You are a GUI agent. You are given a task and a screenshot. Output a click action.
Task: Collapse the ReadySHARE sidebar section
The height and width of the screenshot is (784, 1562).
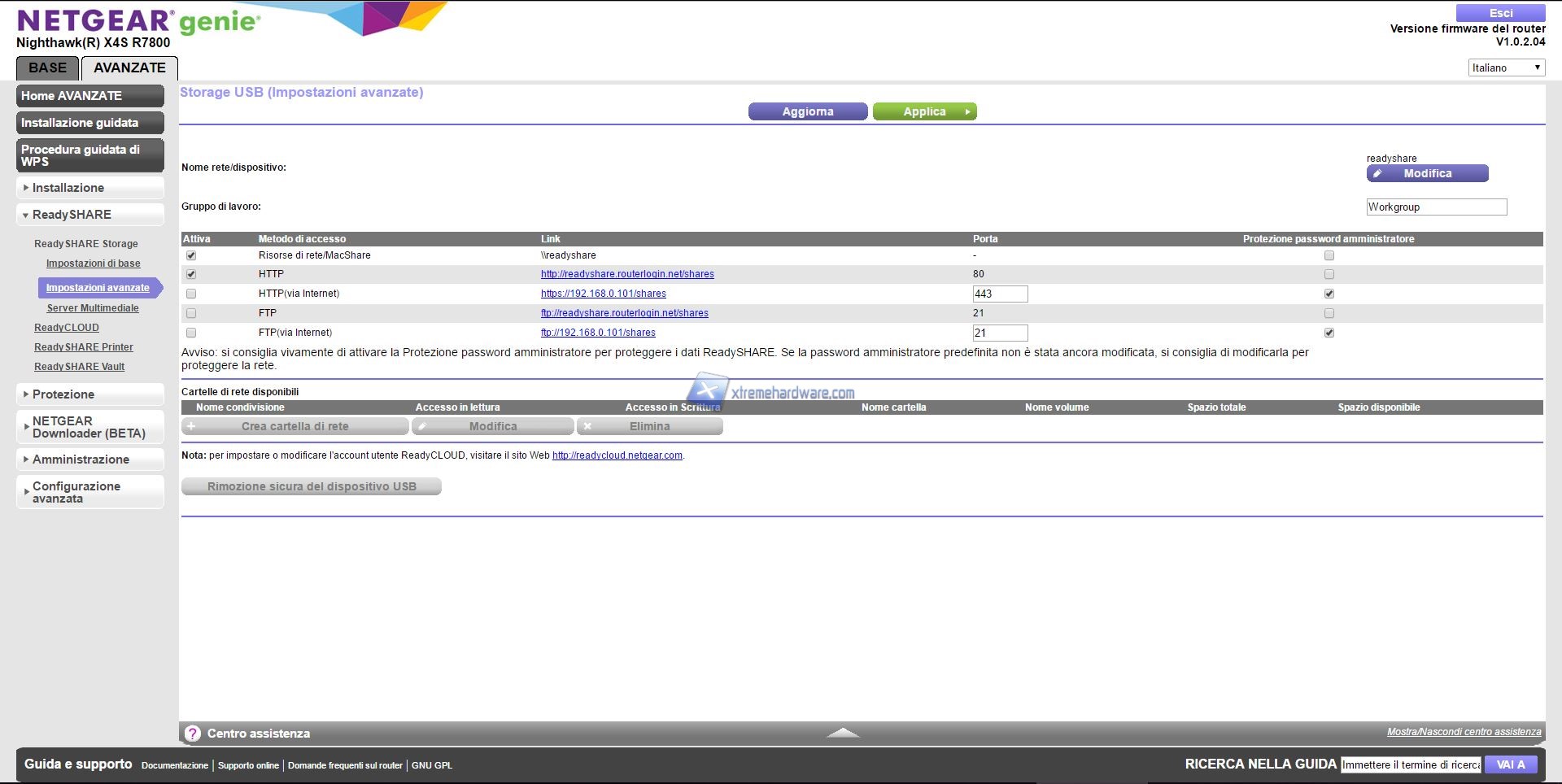(89, 215)
